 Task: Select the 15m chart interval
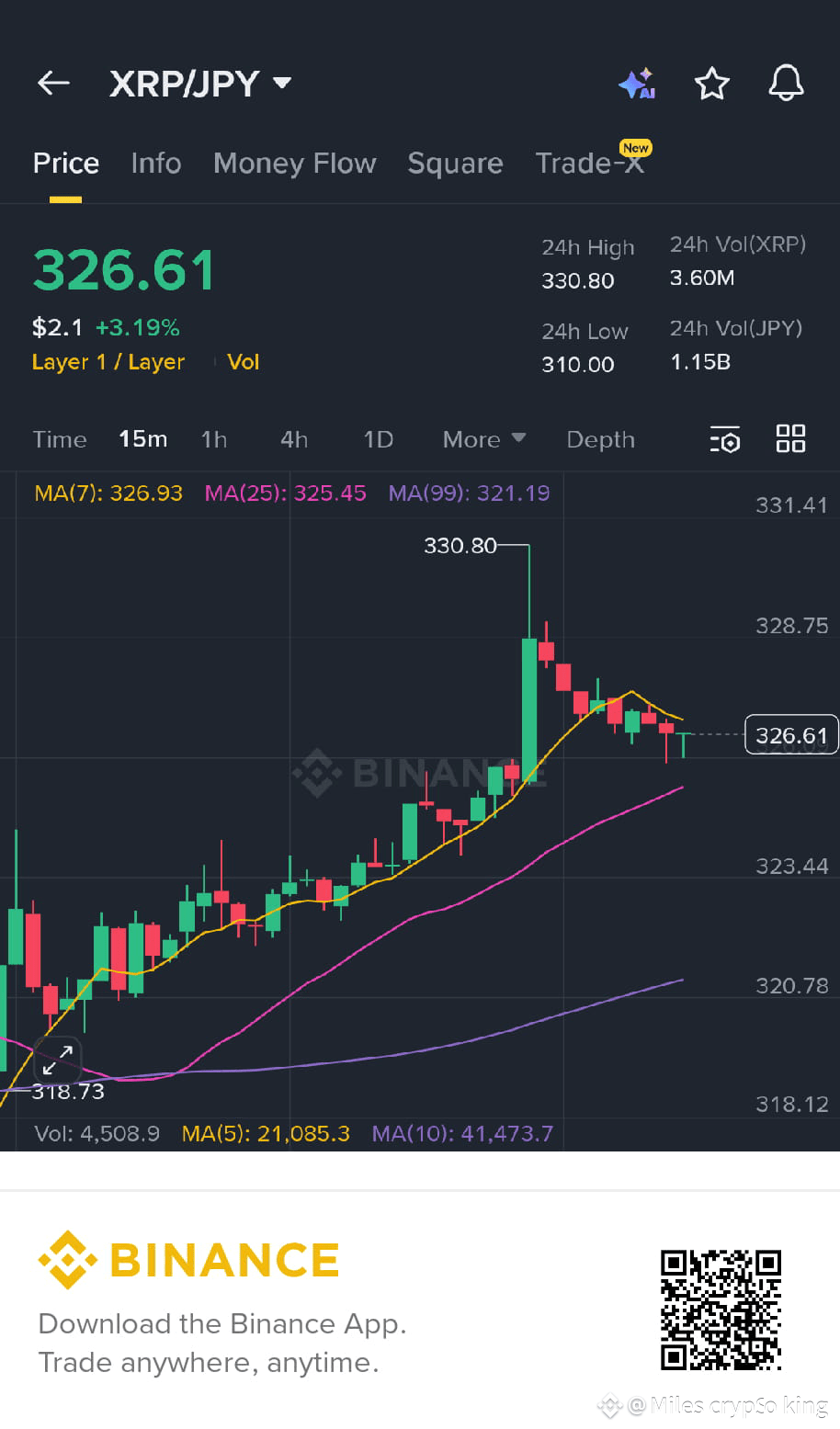tap(143, 439)
